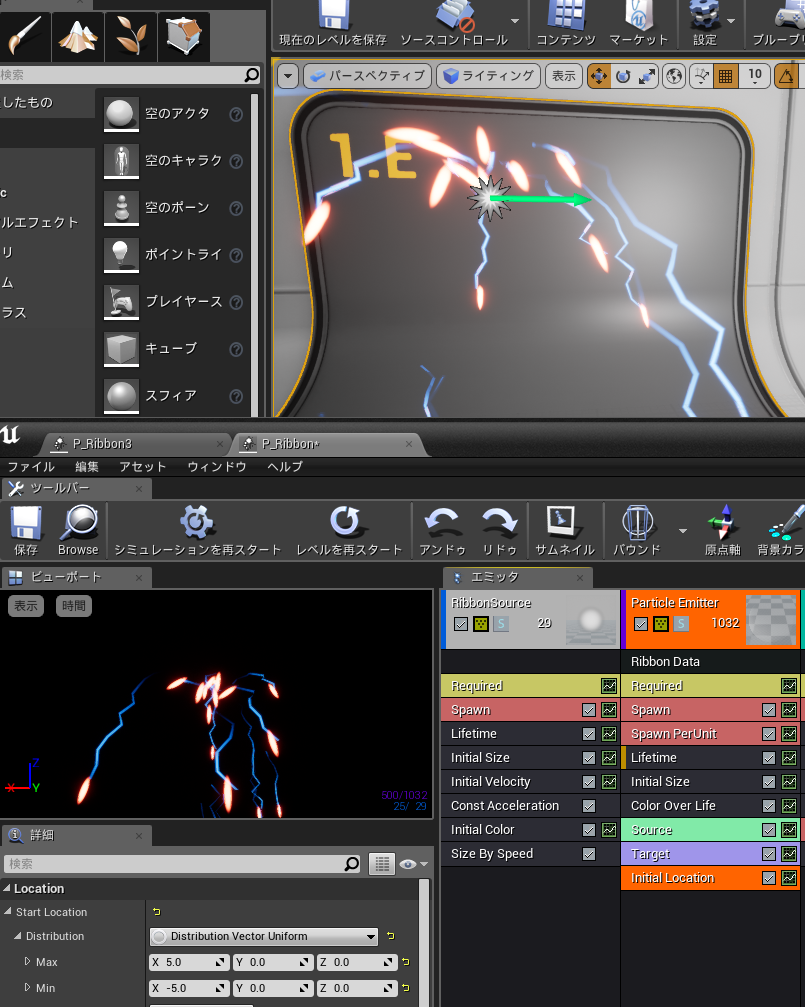
Task: Toggle the Color Over Life module checkbox
Action: point(769,806)
